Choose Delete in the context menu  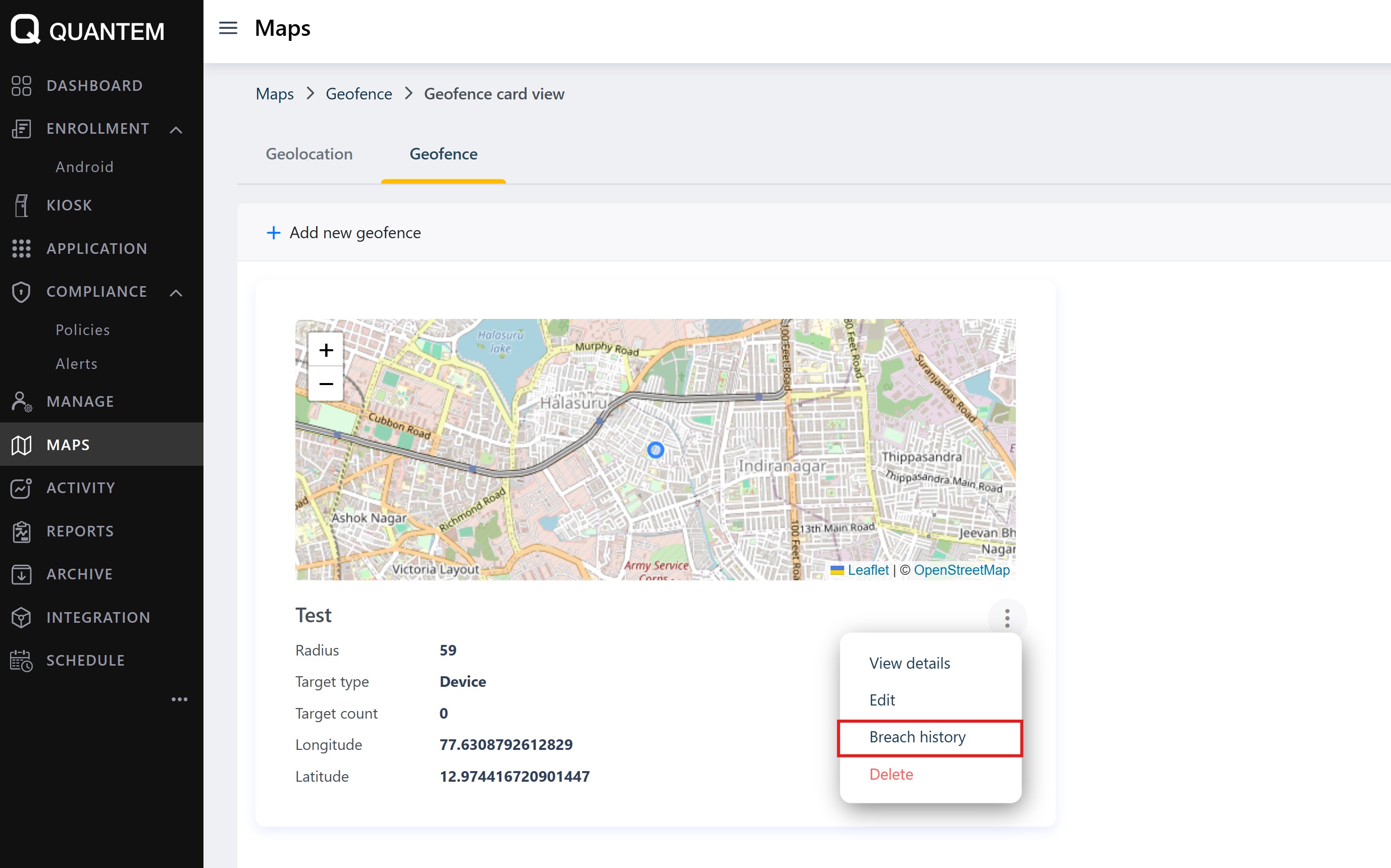point(891,774)
